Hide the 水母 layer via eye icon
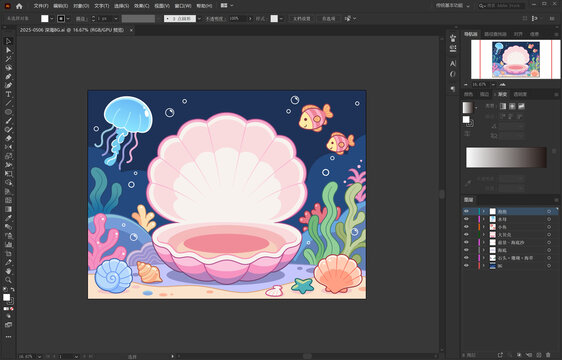 click(x=466, y=219)
